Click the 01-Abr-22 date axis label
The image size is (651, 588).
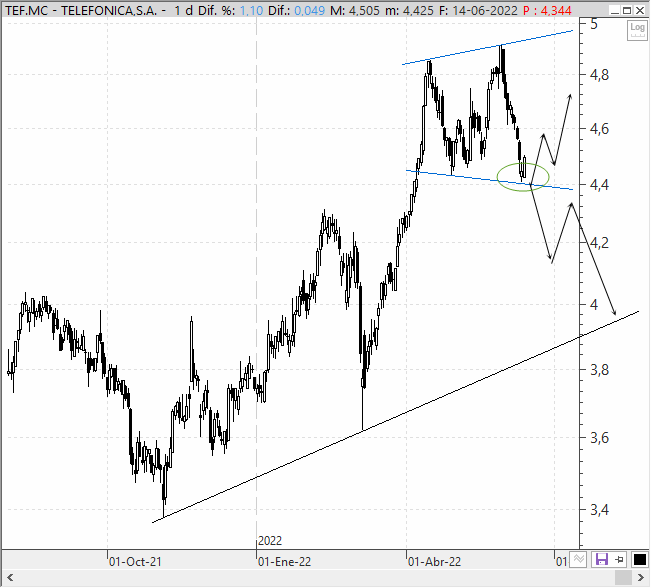pyautogui.click(x=434, y=562)
